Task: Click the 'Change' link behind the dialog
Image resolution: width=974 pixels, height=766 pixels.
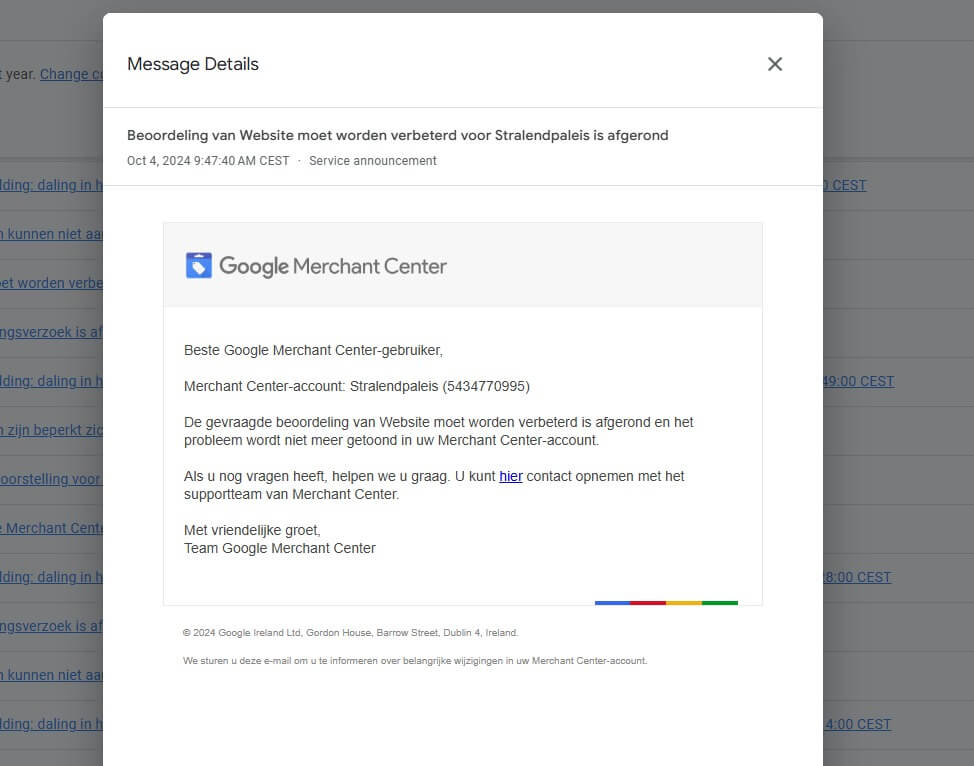Action: point(71,74)
